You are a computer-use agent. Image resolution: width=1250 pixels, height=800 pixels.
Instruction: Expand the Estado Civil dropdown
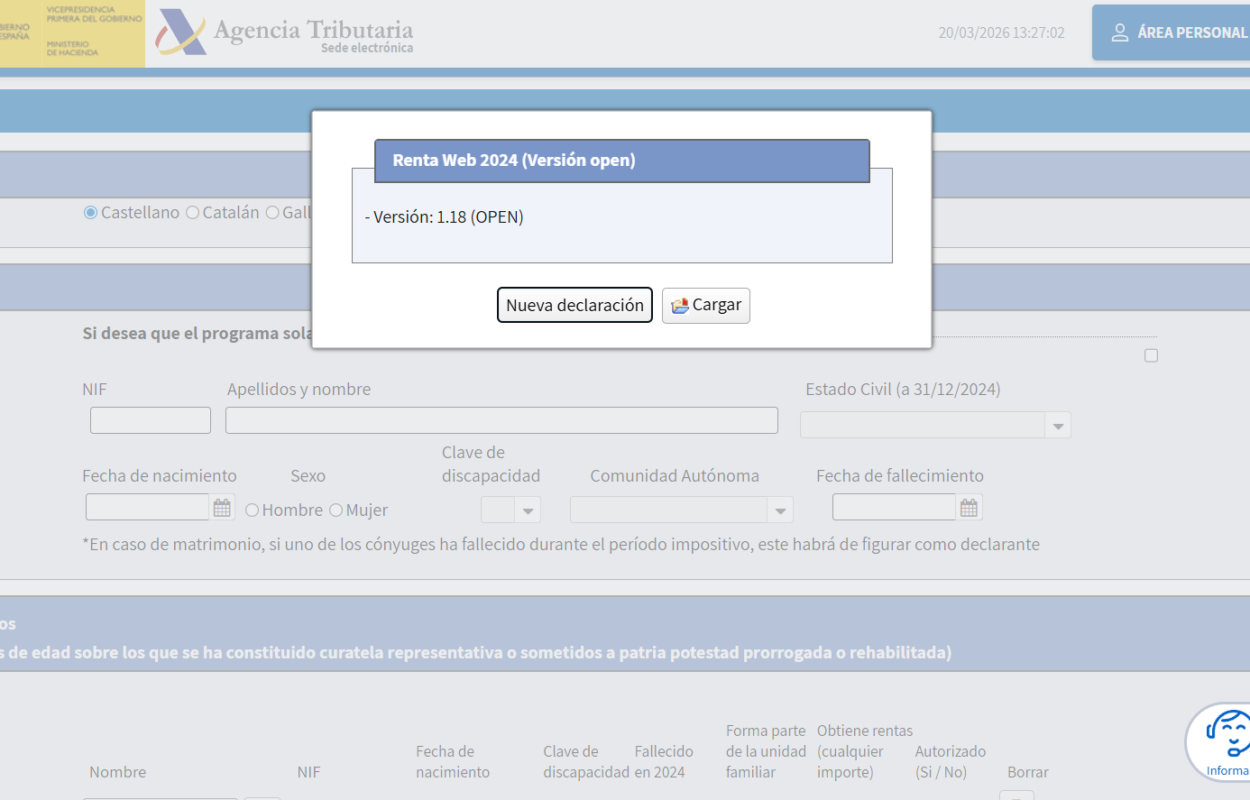point(1057,426)
